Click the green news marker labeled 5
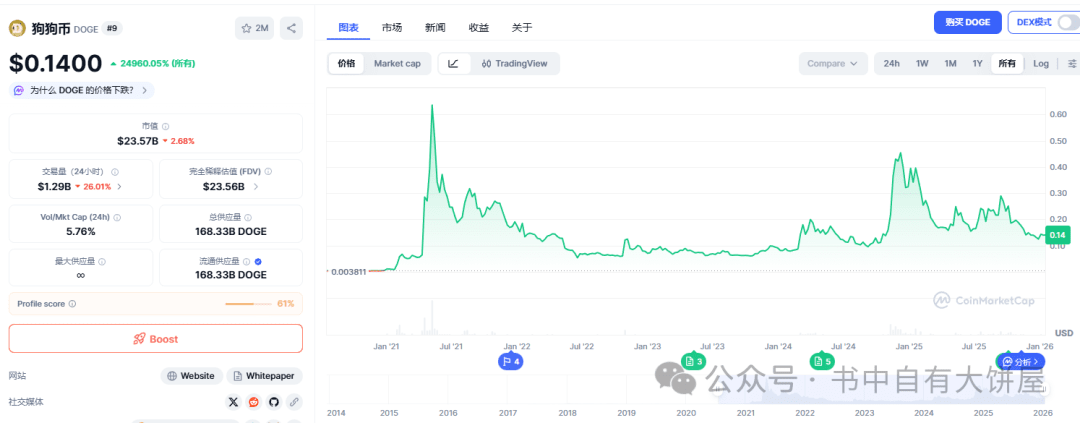The image size is (1080, 423). [821, 360]
